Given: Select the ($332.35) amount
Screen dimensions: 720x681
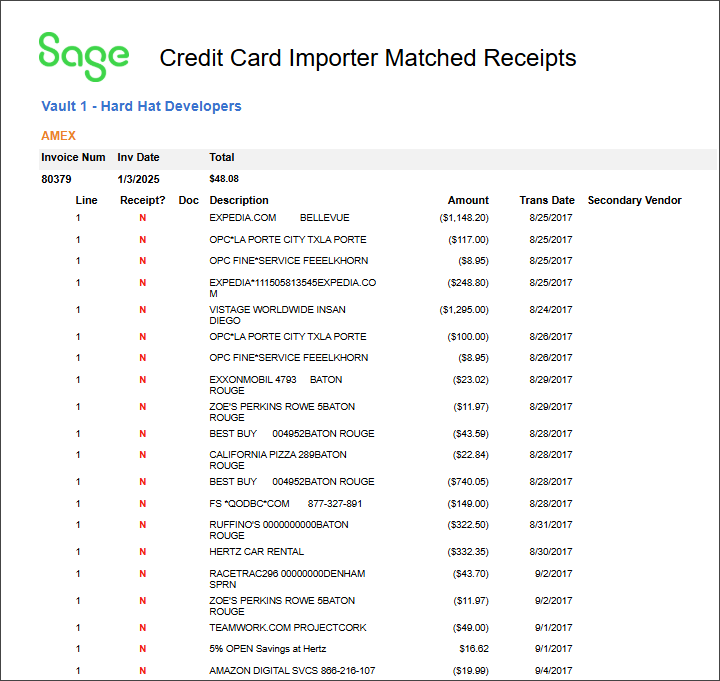Looking at the screenshot, I should [468, 552].
